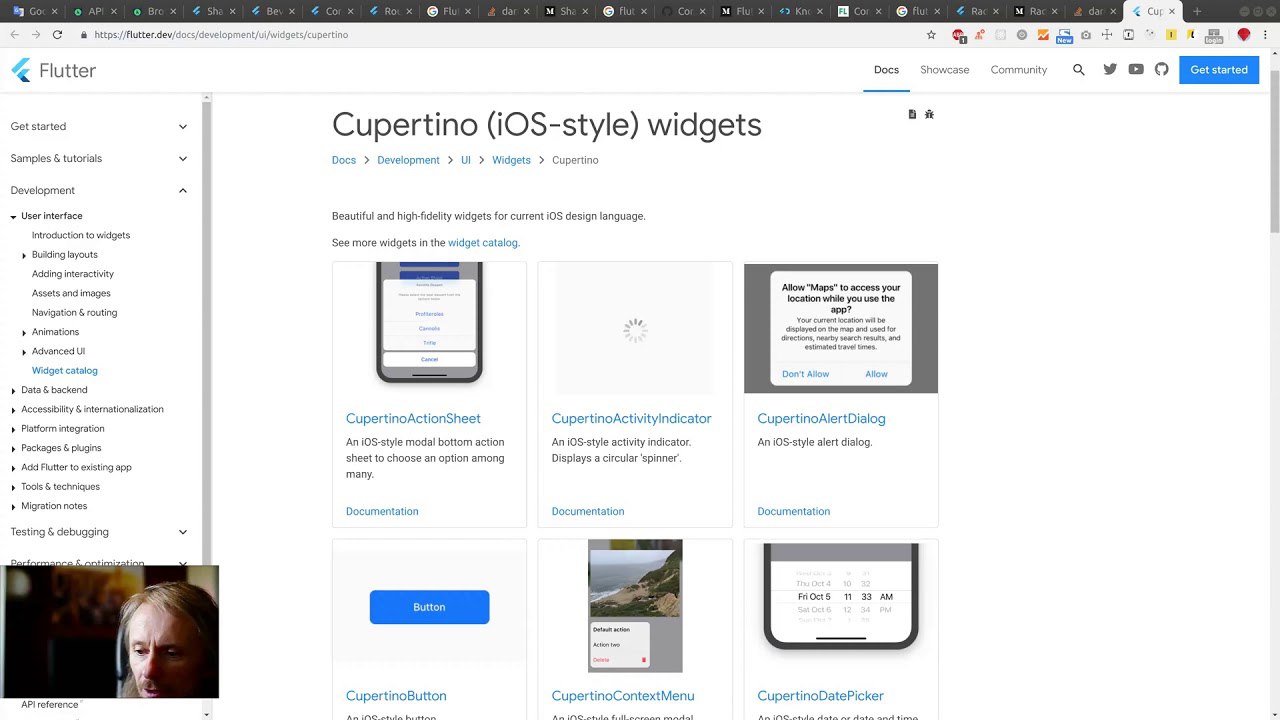Screen dimensions: 1280x720
Task: Open the widget catalog link in text
Action: tap(482, 243)
